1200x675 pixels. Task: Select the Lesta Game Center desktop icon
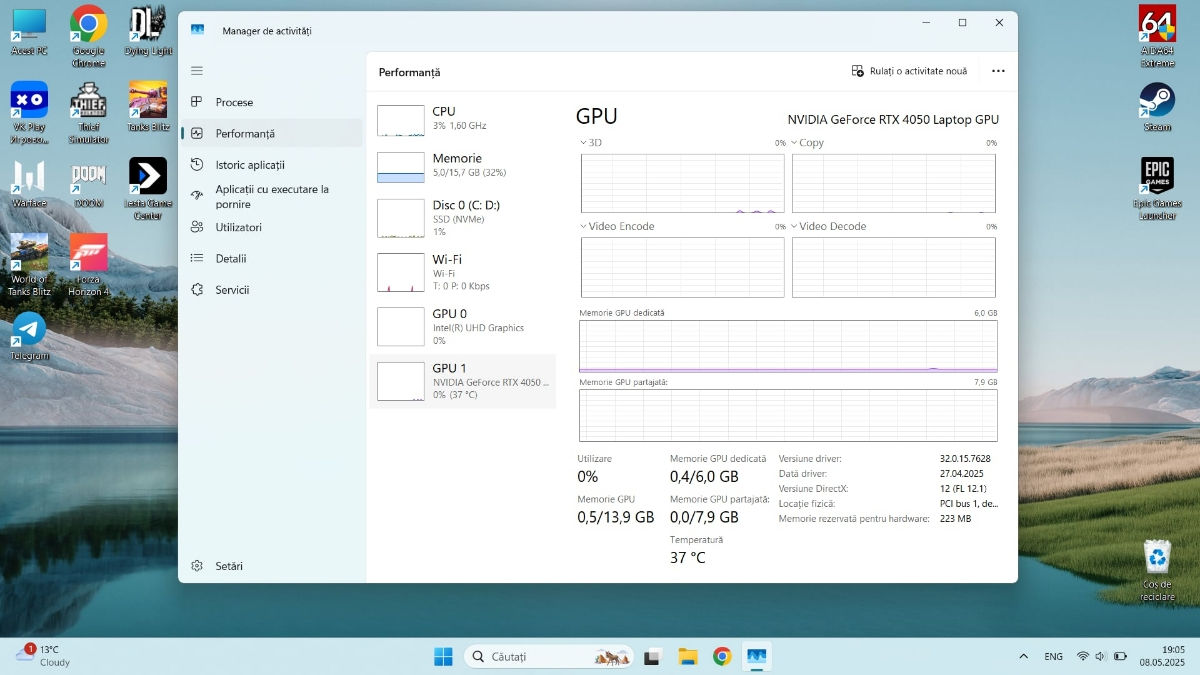[x=148, y=188]
